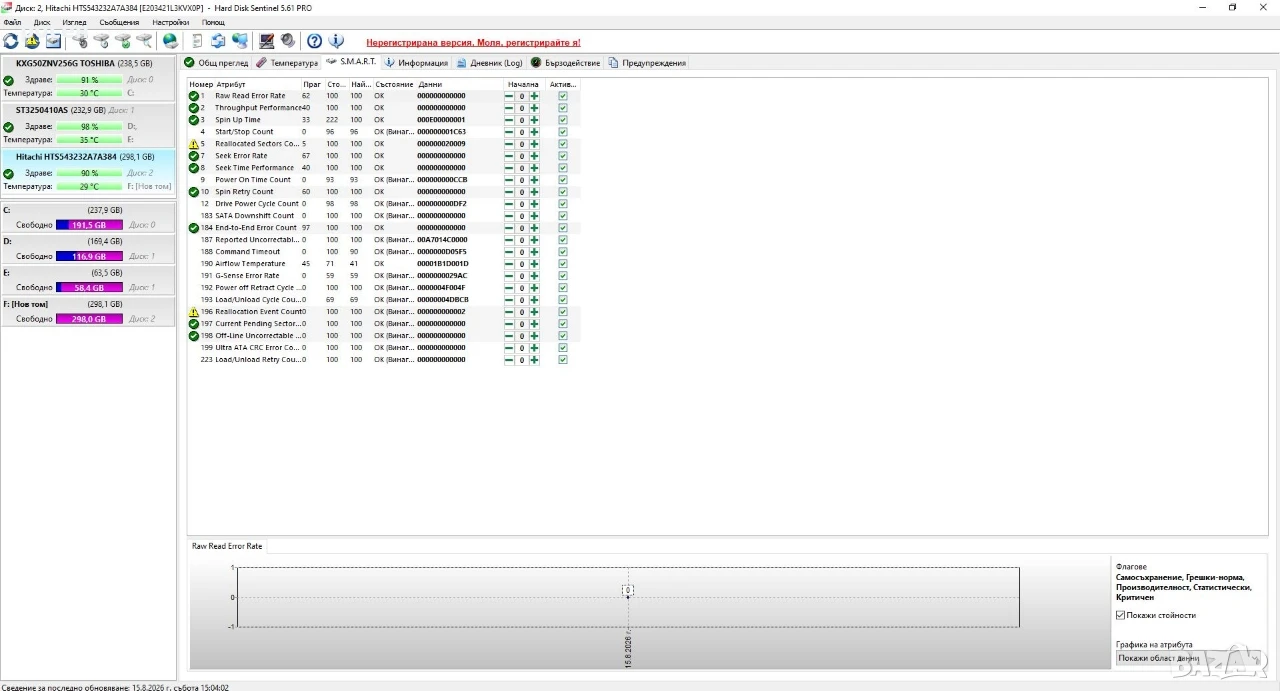
Task: Click green check icon on Raw Read Error Rate
Action: pyautogui.click(x=194, y=96)
